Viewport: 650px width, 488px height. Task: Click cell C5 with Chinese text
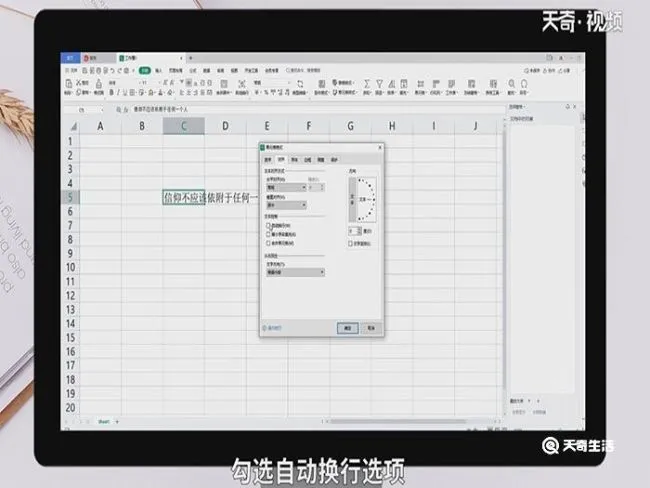click(x=184, y=198)
